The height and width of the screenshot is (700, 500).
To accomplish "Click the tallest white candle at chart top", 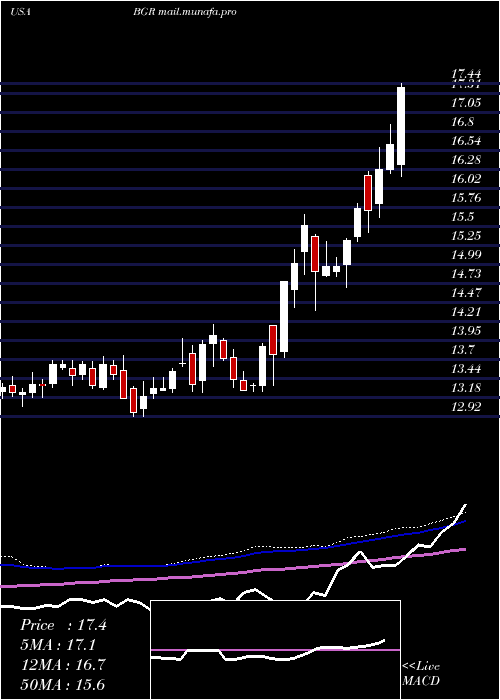I will tap(401, 126).
